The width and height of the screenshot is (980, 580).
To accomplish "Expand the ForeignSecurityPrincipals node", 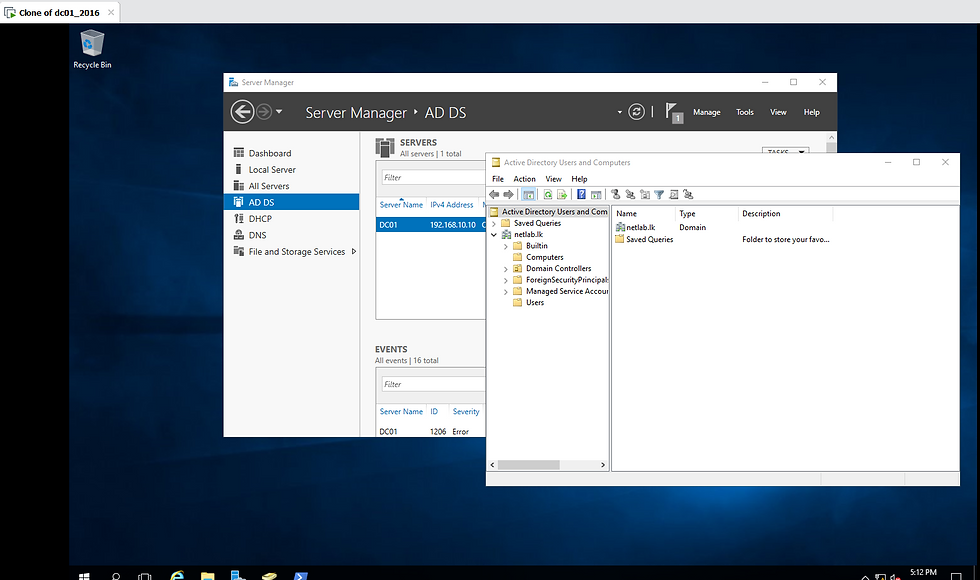I will click(506, 280).
